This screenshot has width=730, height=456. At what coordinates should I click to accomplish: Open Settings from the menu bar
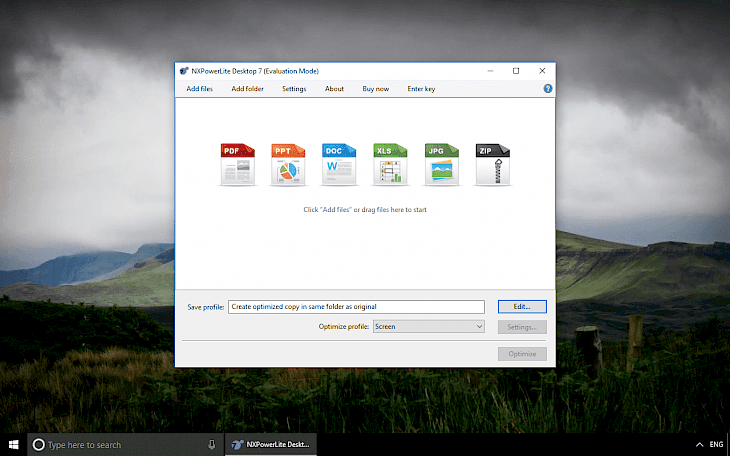tap(294, 88)
